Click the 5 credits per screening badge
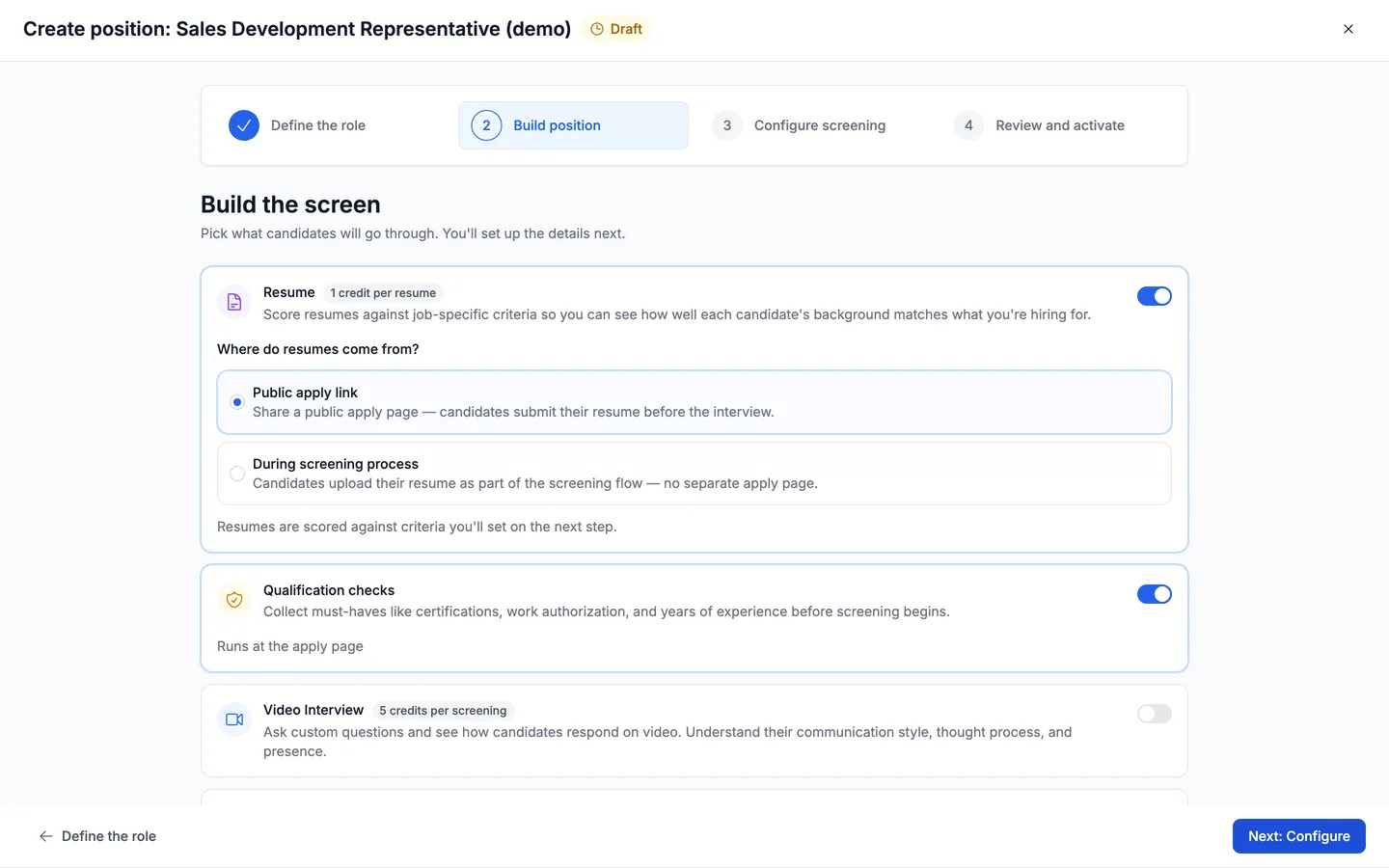1389x868 pixels. pyautogui.click(x=443, y=711)
